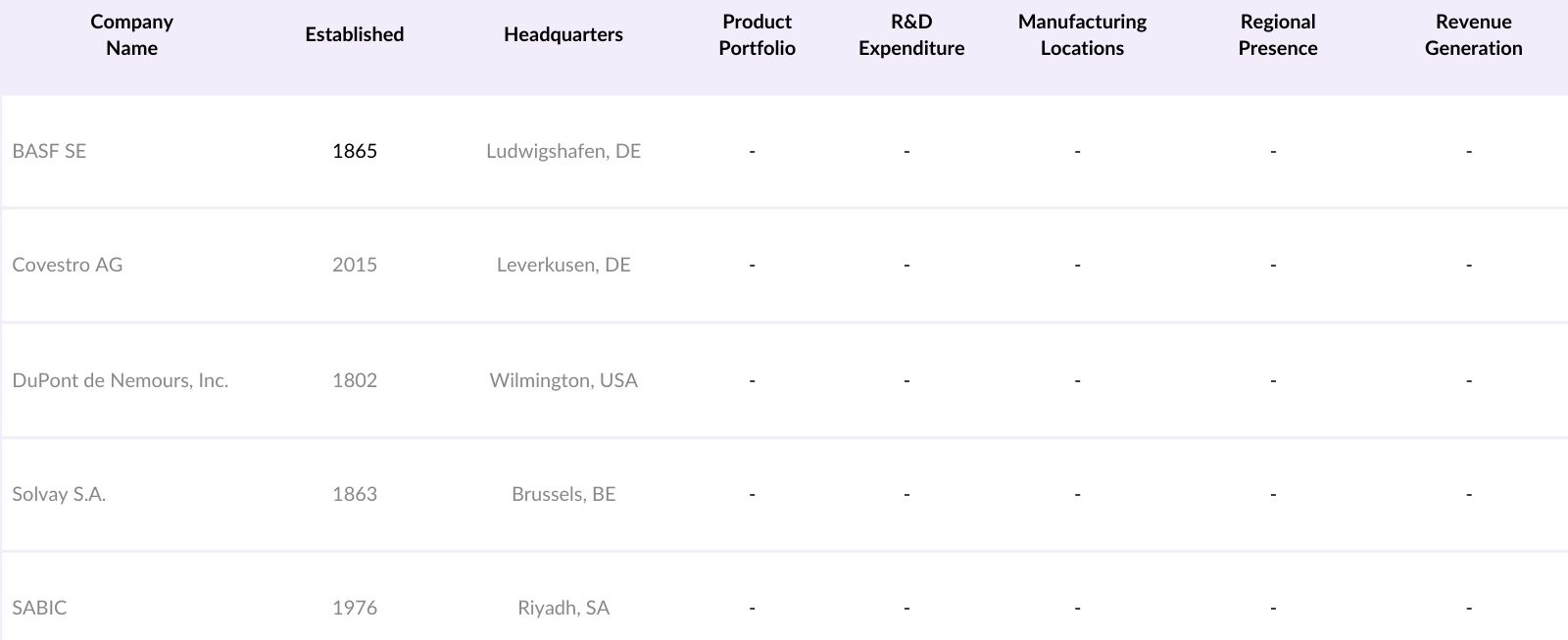The width and height of the screenshot is (1568, 640).
Task: Click the 2015 established year cell
Action: pos(354,265)
